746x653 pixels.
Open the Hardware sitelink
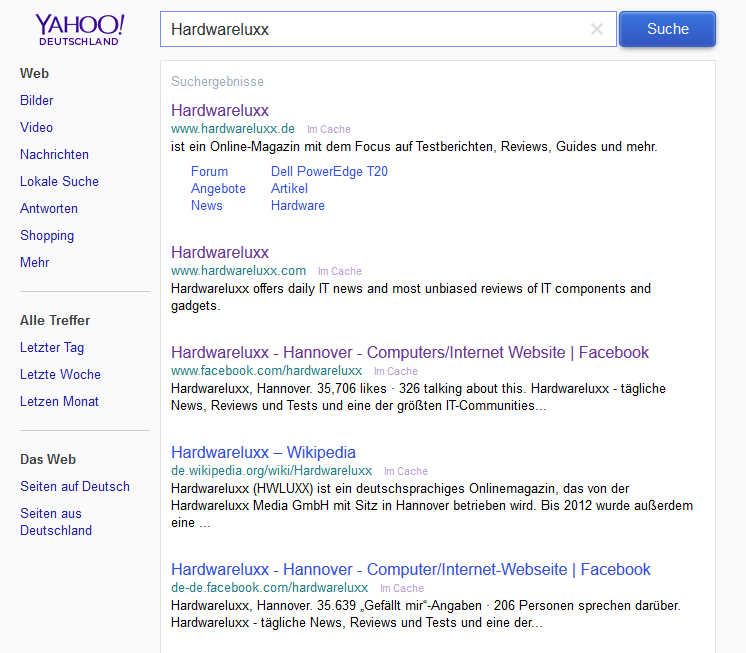pos(298,205)
